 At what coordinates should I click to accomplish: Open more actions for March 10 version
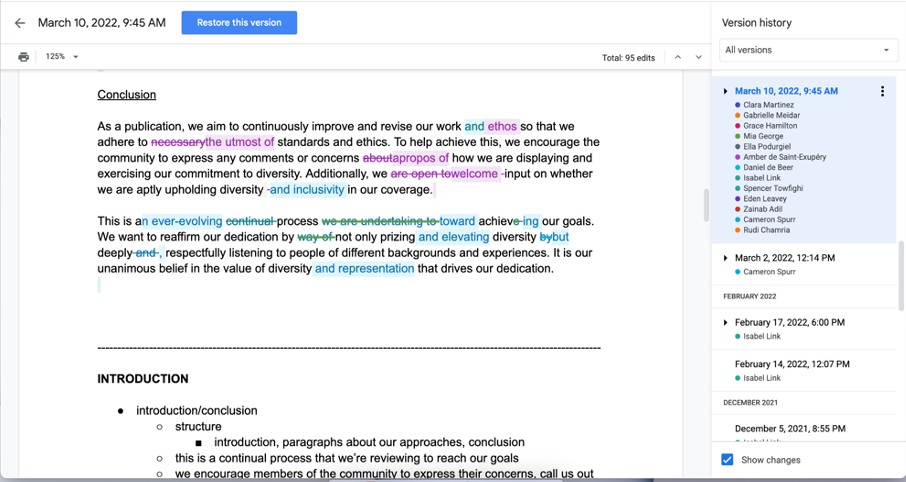click(x=882, y=91)
